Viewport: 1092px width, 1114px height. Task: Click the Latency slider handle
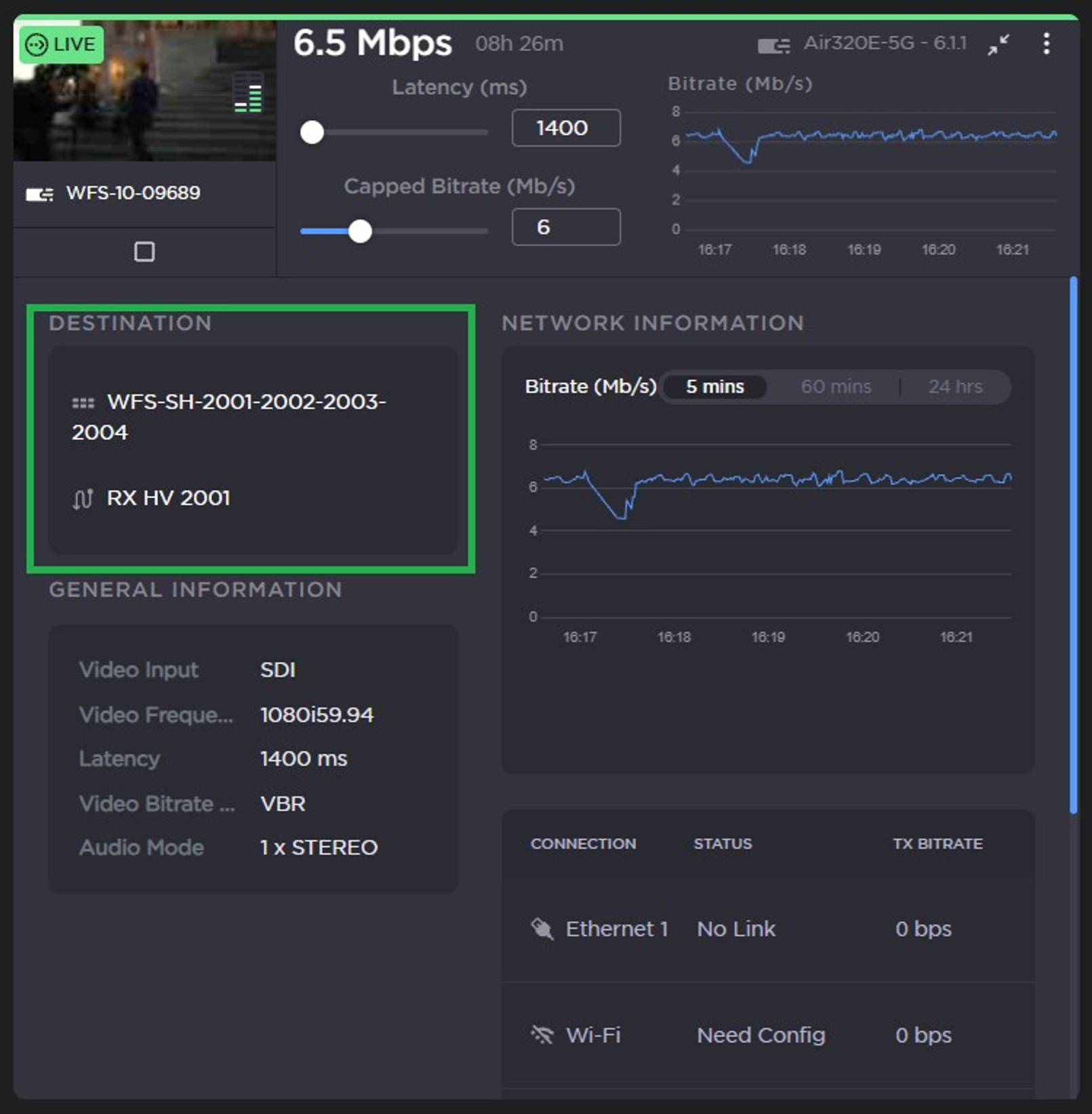click(312, 132)
